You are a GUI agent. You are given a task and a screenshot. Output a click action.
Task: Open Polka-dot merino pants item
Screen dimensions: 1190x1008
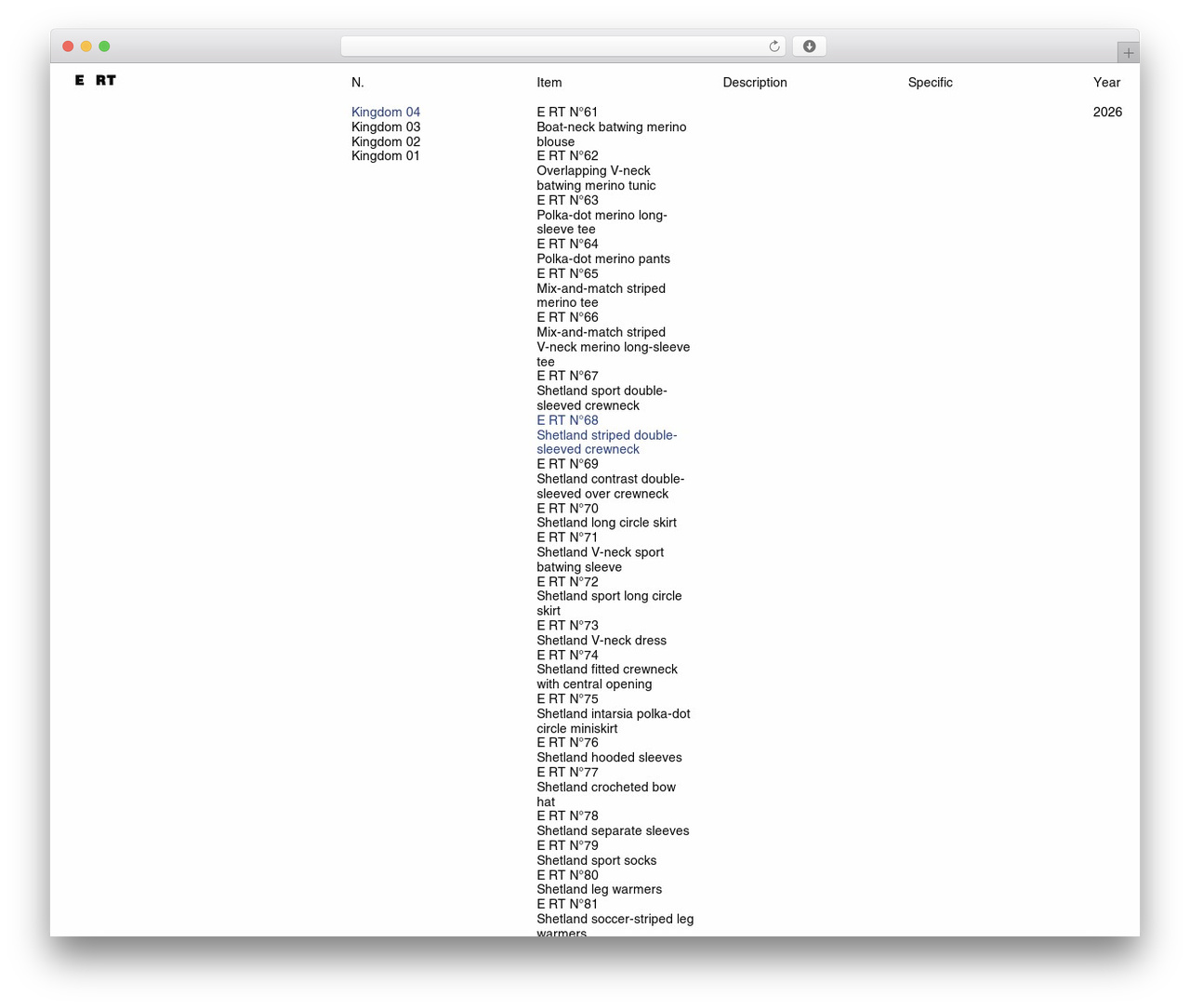point(603,251)
